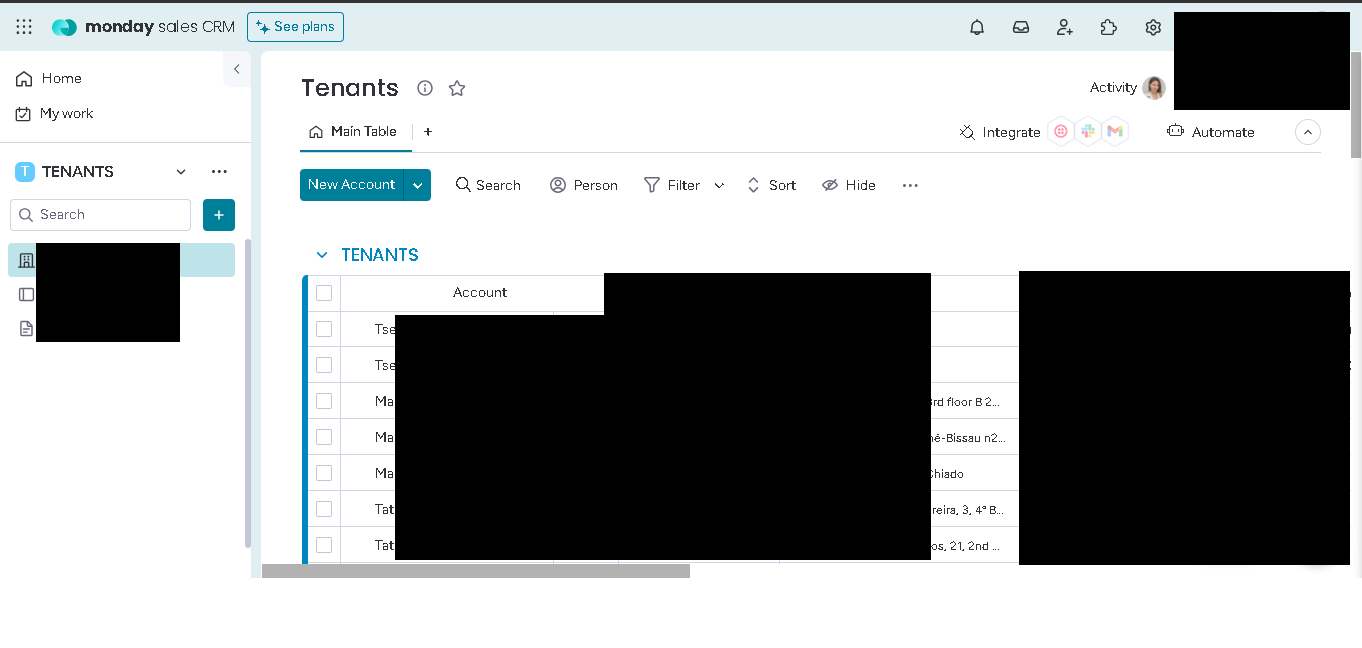Check the second Ma row checkbox
Image resolution: width=1362 pixels, height=648 pixels.
(x=324, y=437)
